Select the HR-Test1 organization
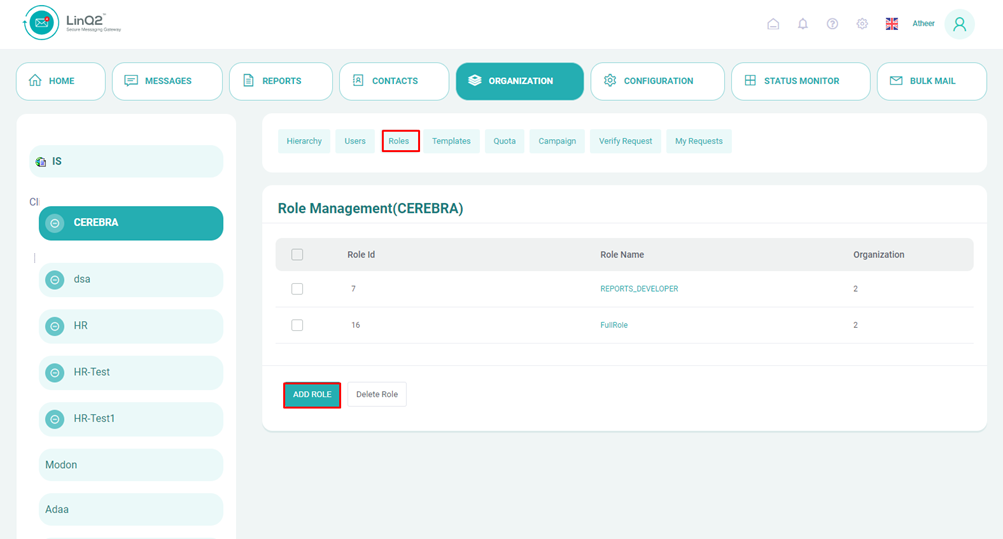This screenshot has width=1003, height=539. 131,419
